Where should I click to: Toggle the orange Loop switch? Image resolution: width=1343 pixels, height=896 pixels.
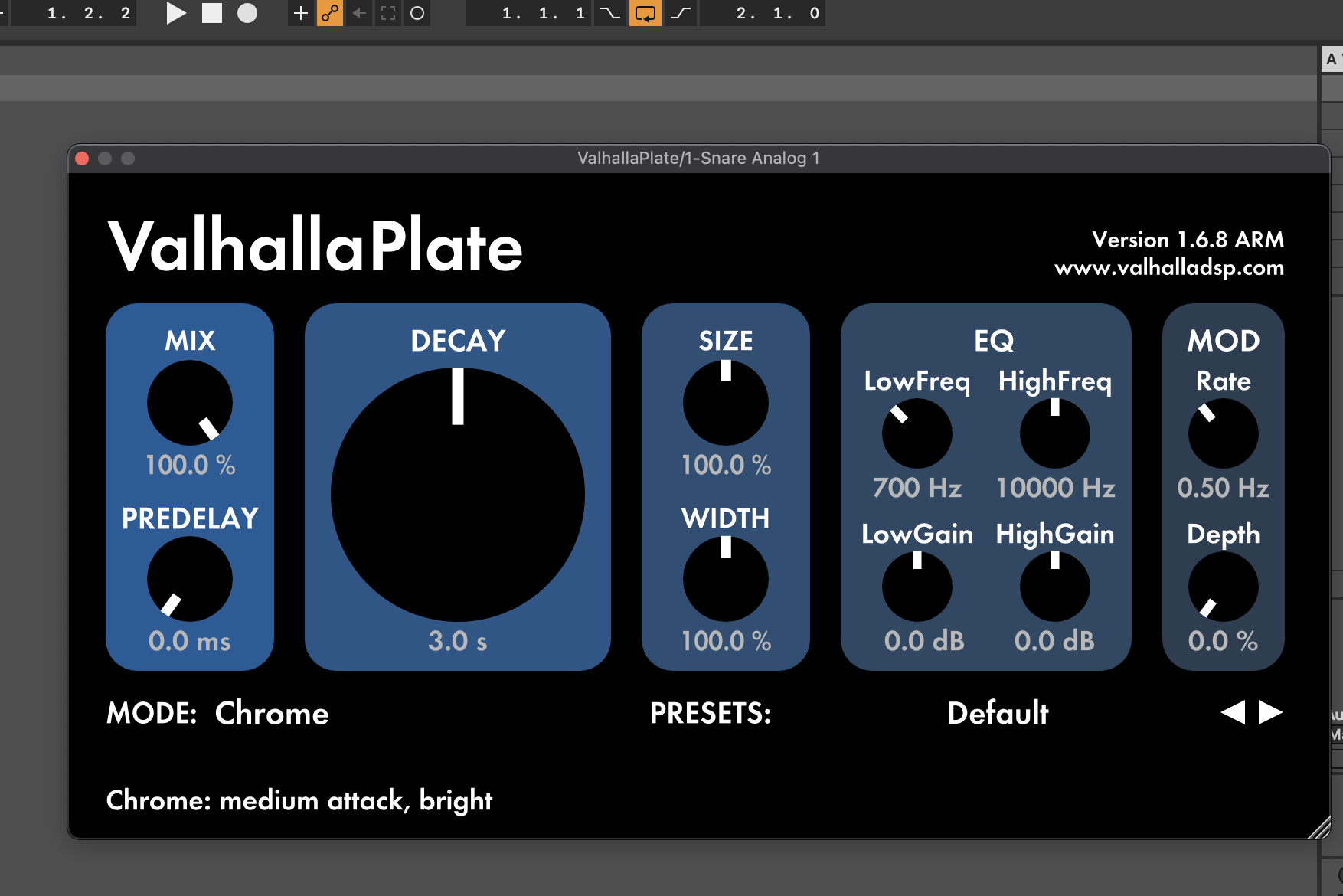point(645,13)
